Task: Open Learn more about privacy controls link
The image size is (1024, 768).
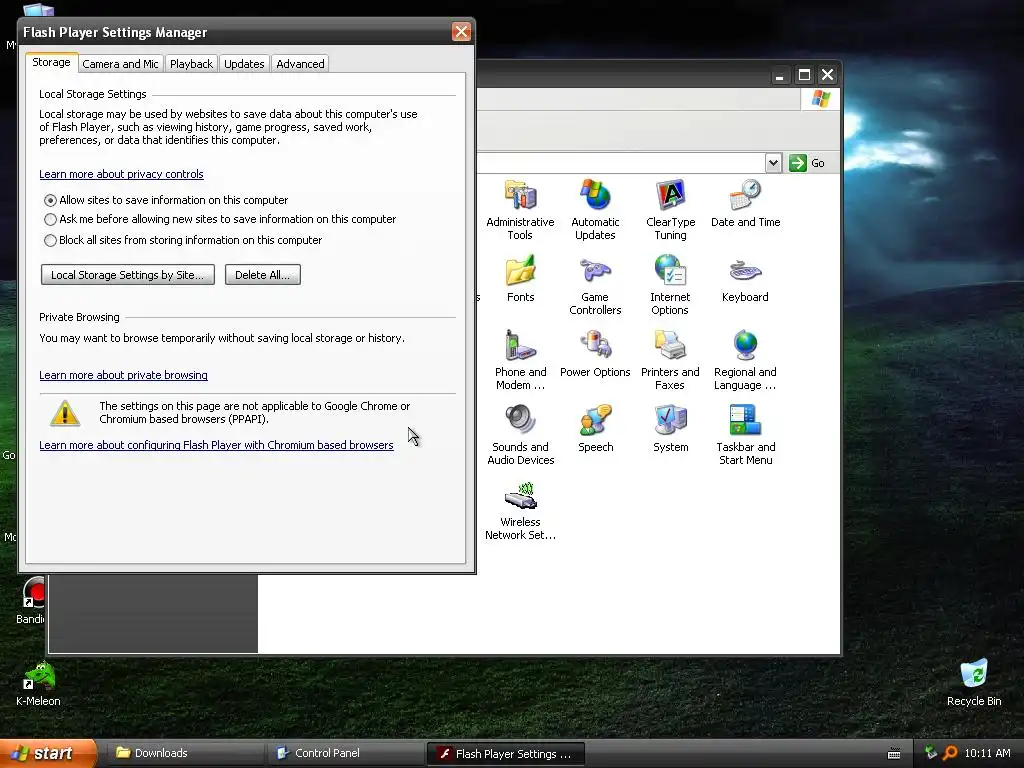Action: pyautogui.click(x=121, y=174)
